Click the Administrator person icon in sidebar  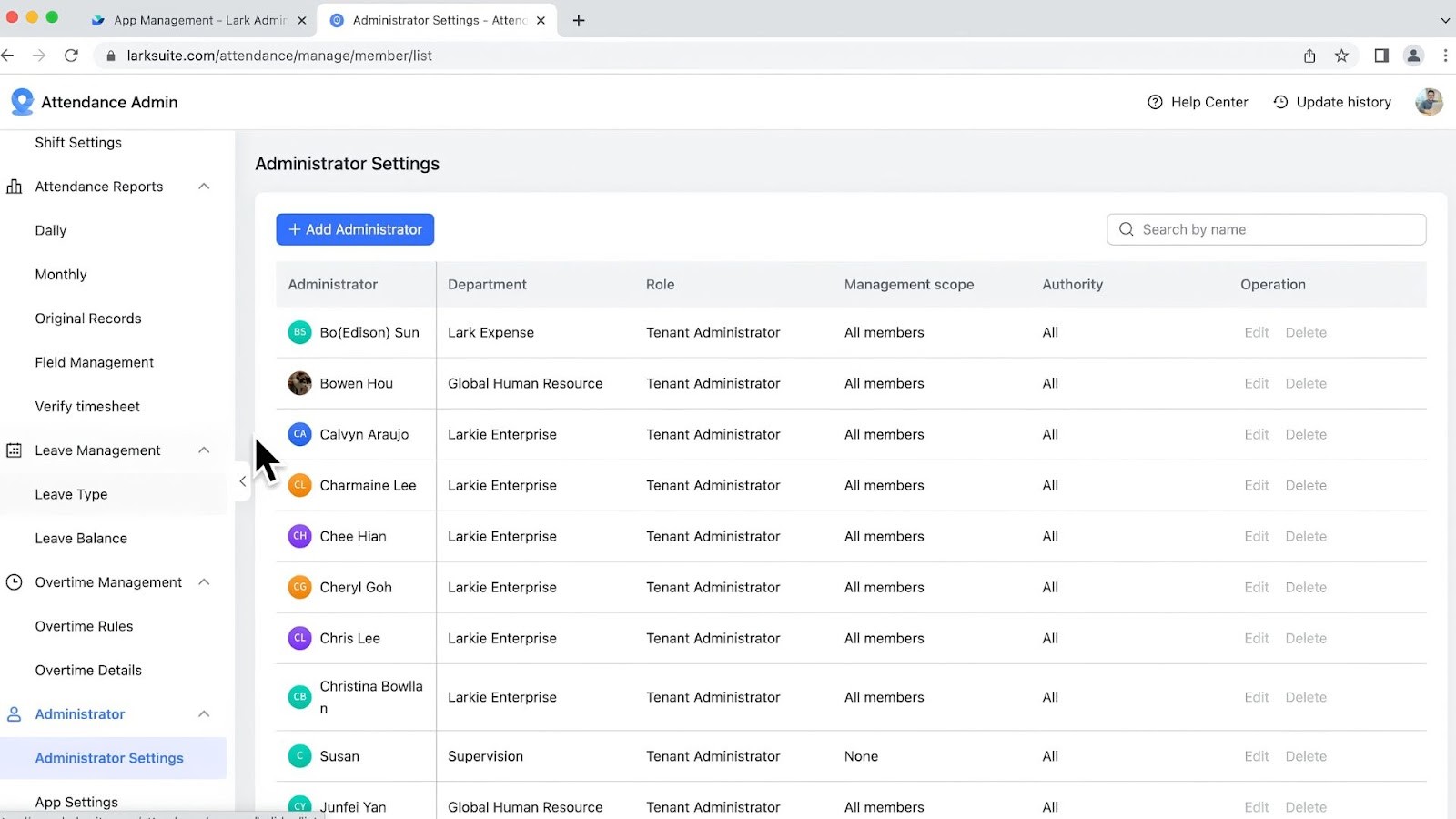15,713
